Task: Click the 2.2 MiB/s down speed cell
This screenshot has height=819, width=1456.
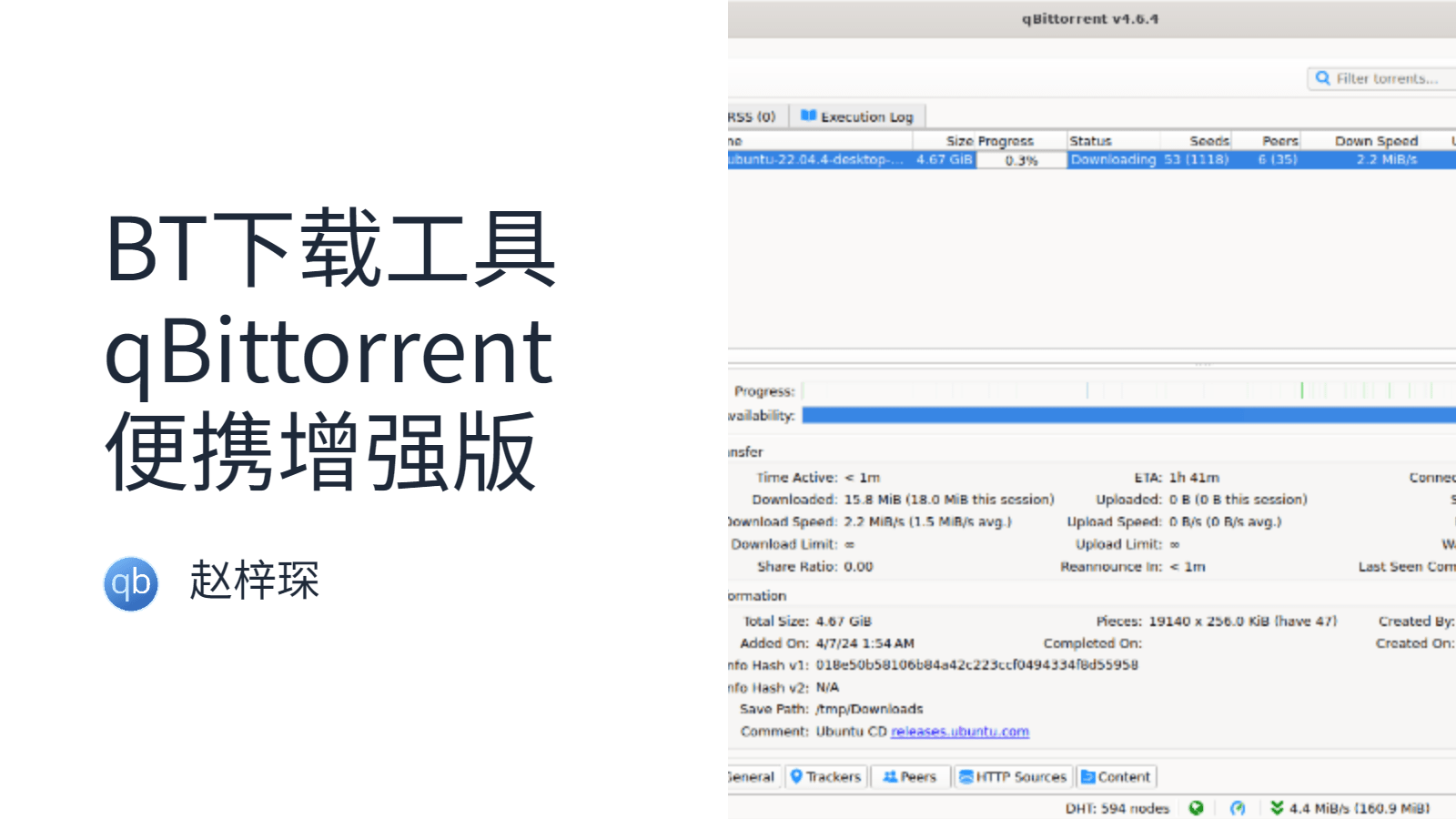Action: point(1387,159)
